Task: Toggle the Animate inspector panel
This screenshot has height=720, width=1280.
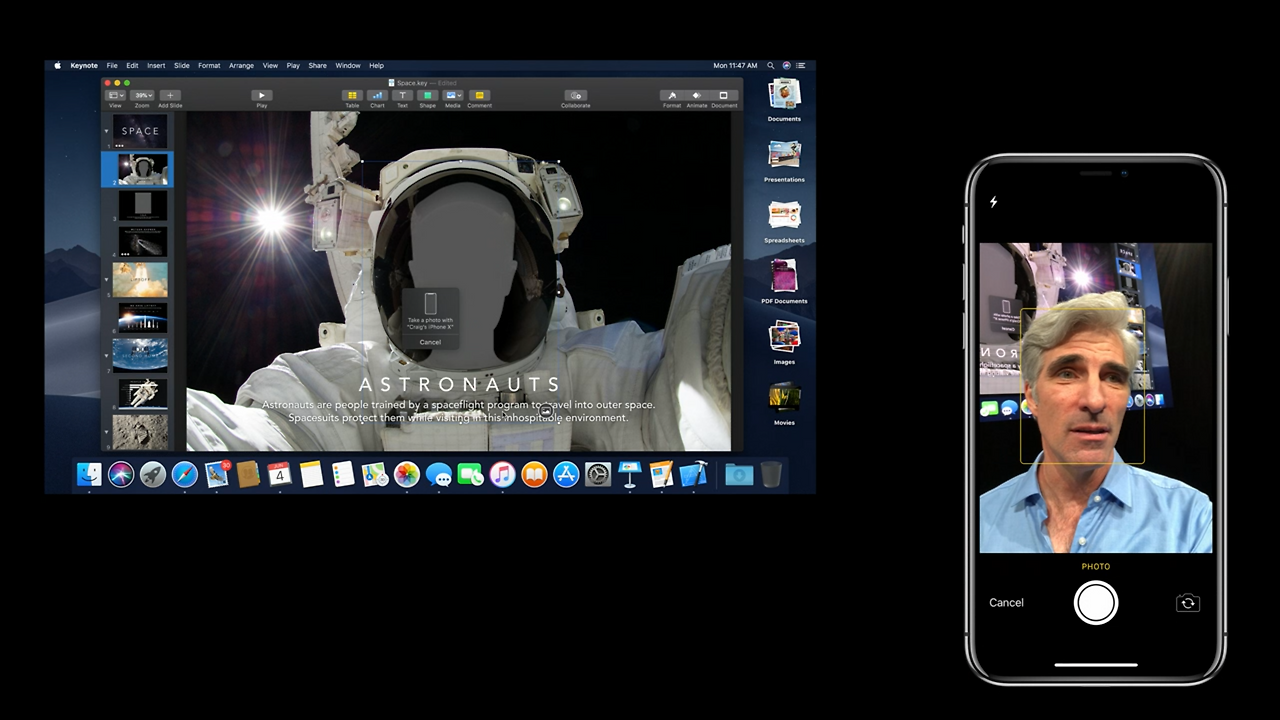Action: [697, 95]
